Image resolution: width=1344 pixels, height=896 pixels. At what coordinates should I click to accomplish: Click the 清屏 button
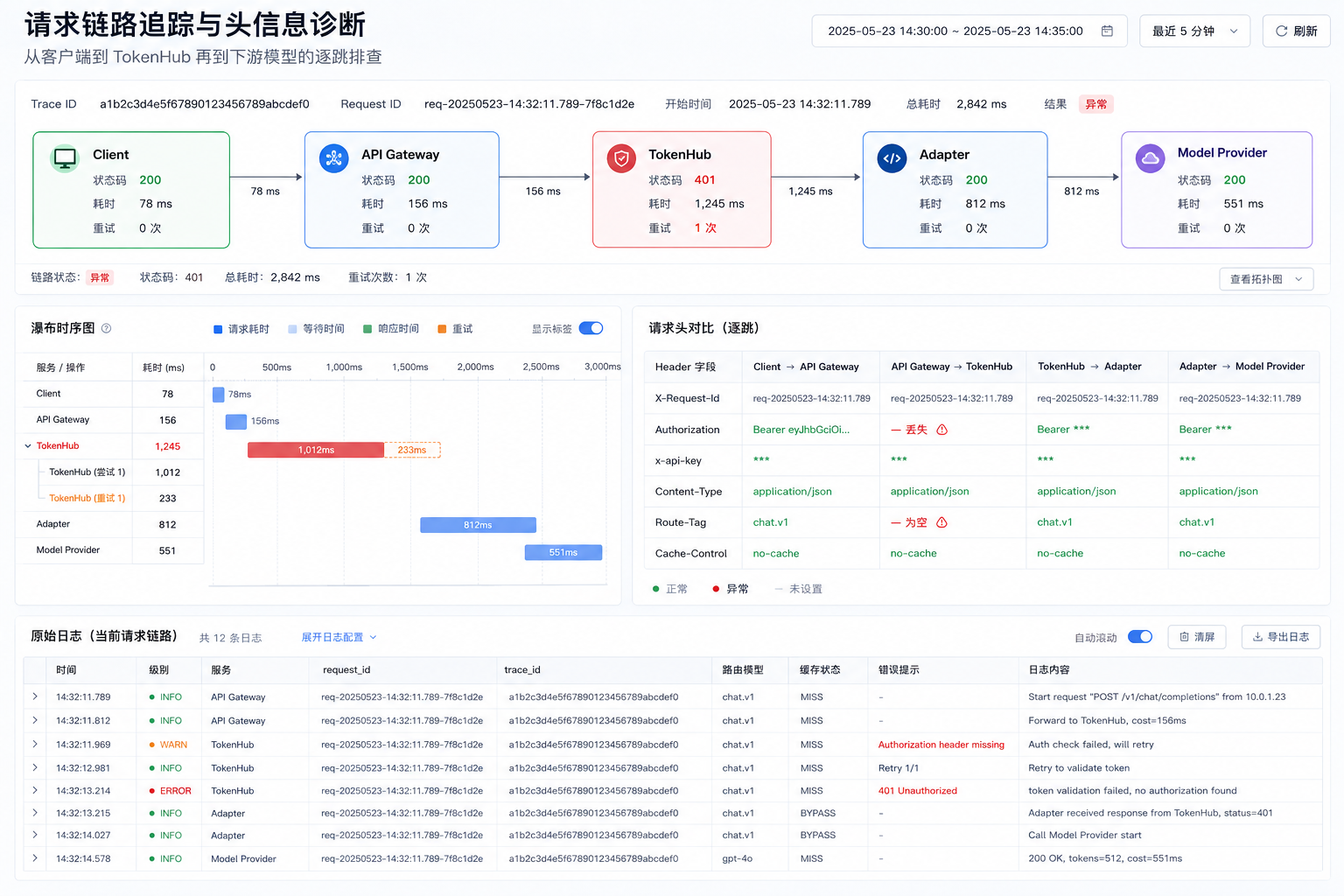click(x=1197, y=637)
